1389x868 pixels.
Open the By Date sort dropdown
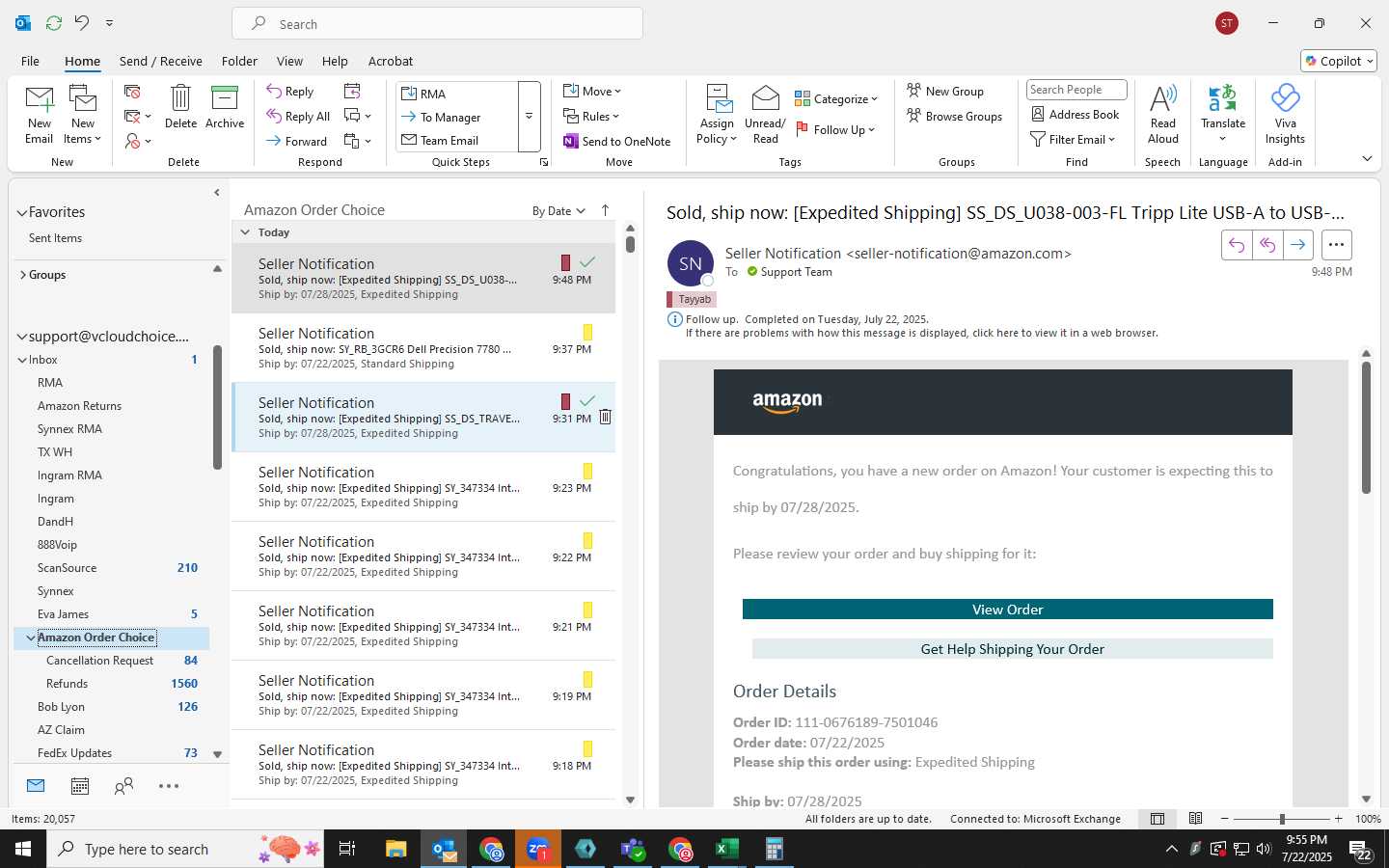coord(558,210)
